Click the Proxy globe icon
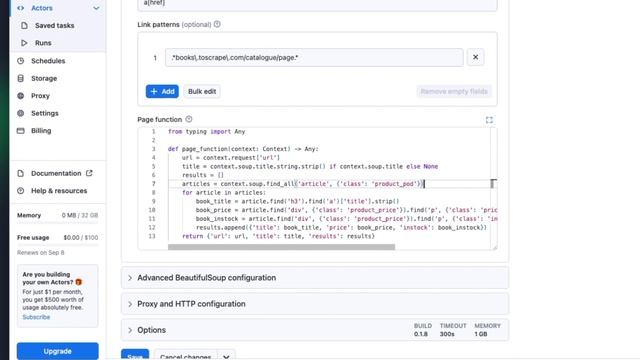640x360 pixels. click(x=20, y=96)
